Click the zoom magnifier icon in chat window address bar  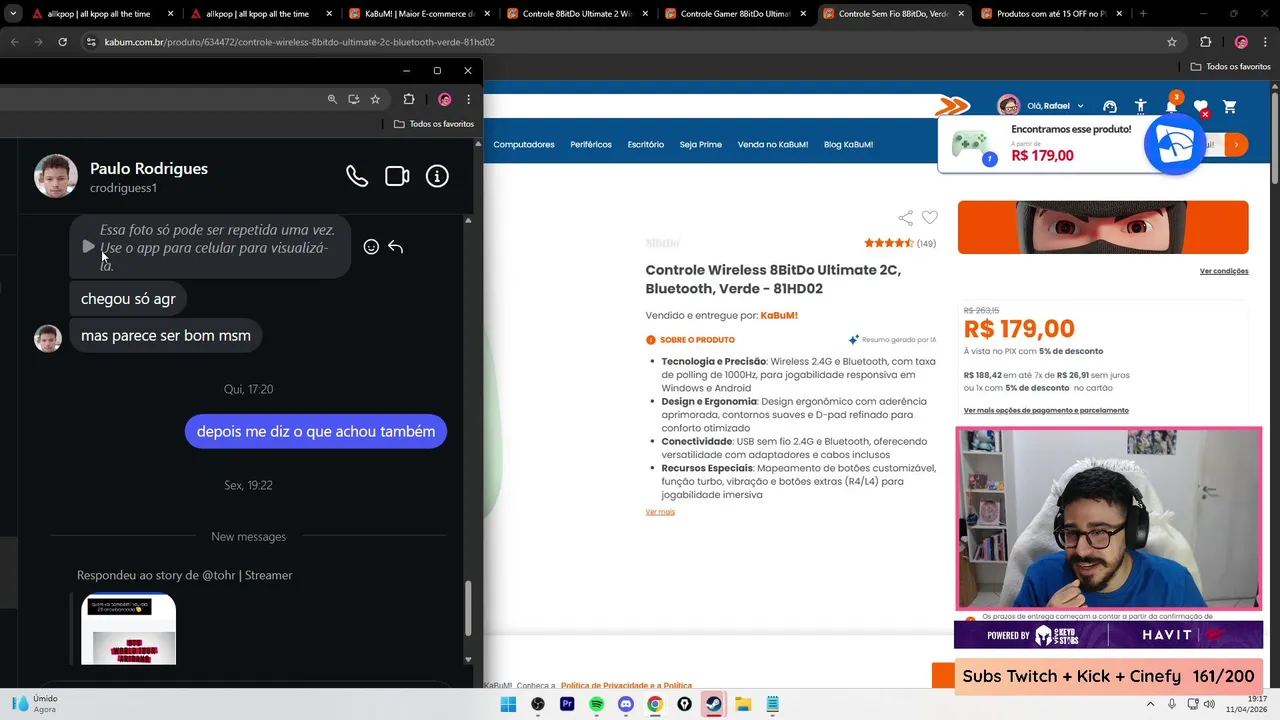pyautogui.click(x=332, y=99)
